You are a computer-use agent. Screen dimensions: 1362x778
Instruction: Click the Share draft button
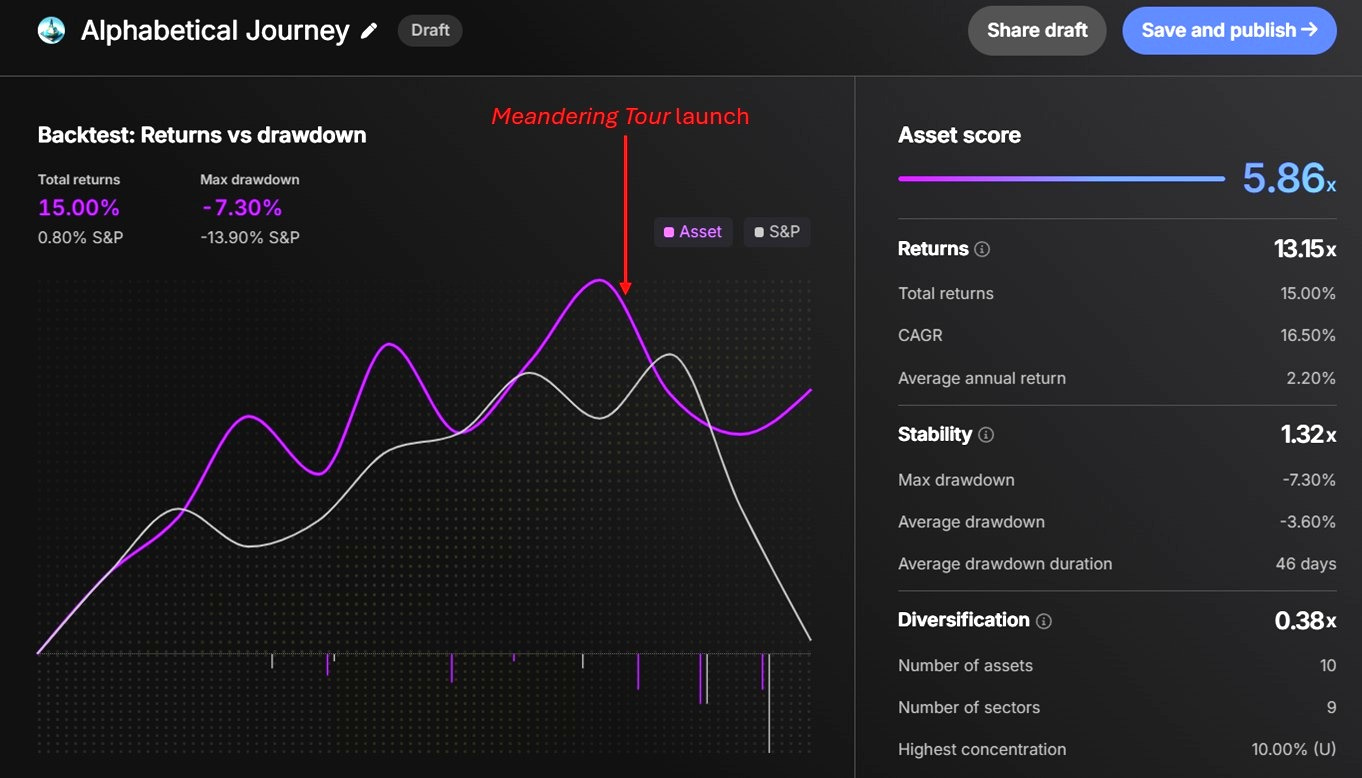coord(1037,30)
